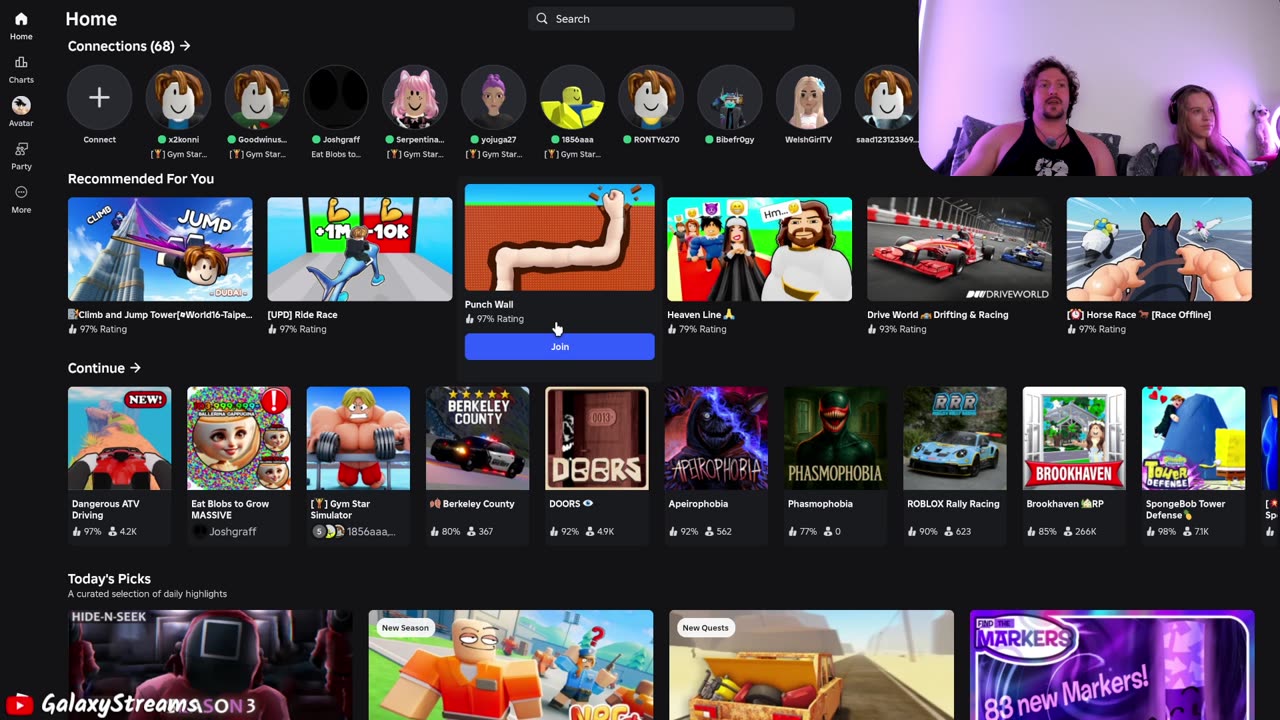Open Hide-N-Seek pick banner
The width and height of the screenshot is (1280, 720).
click(210, 665)
